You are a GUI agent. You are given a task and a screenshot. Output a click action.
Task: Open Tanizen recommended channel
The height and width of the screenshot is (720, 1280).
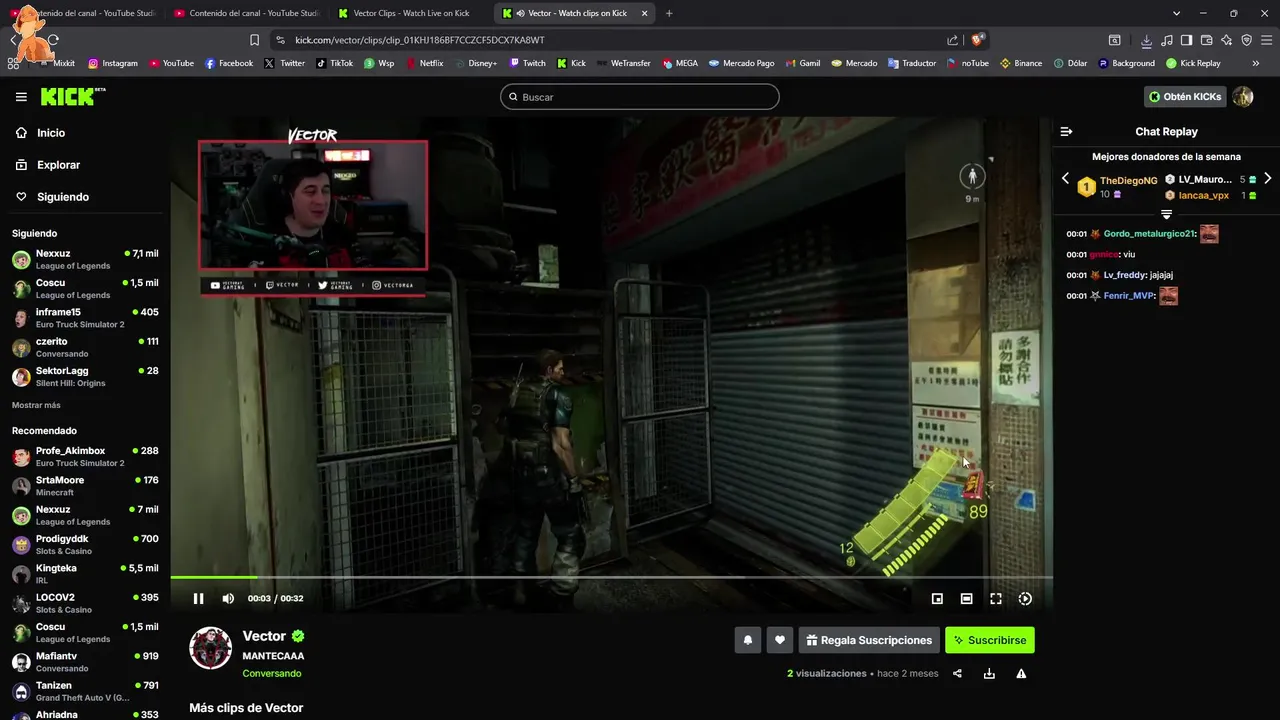click(85, 691)
